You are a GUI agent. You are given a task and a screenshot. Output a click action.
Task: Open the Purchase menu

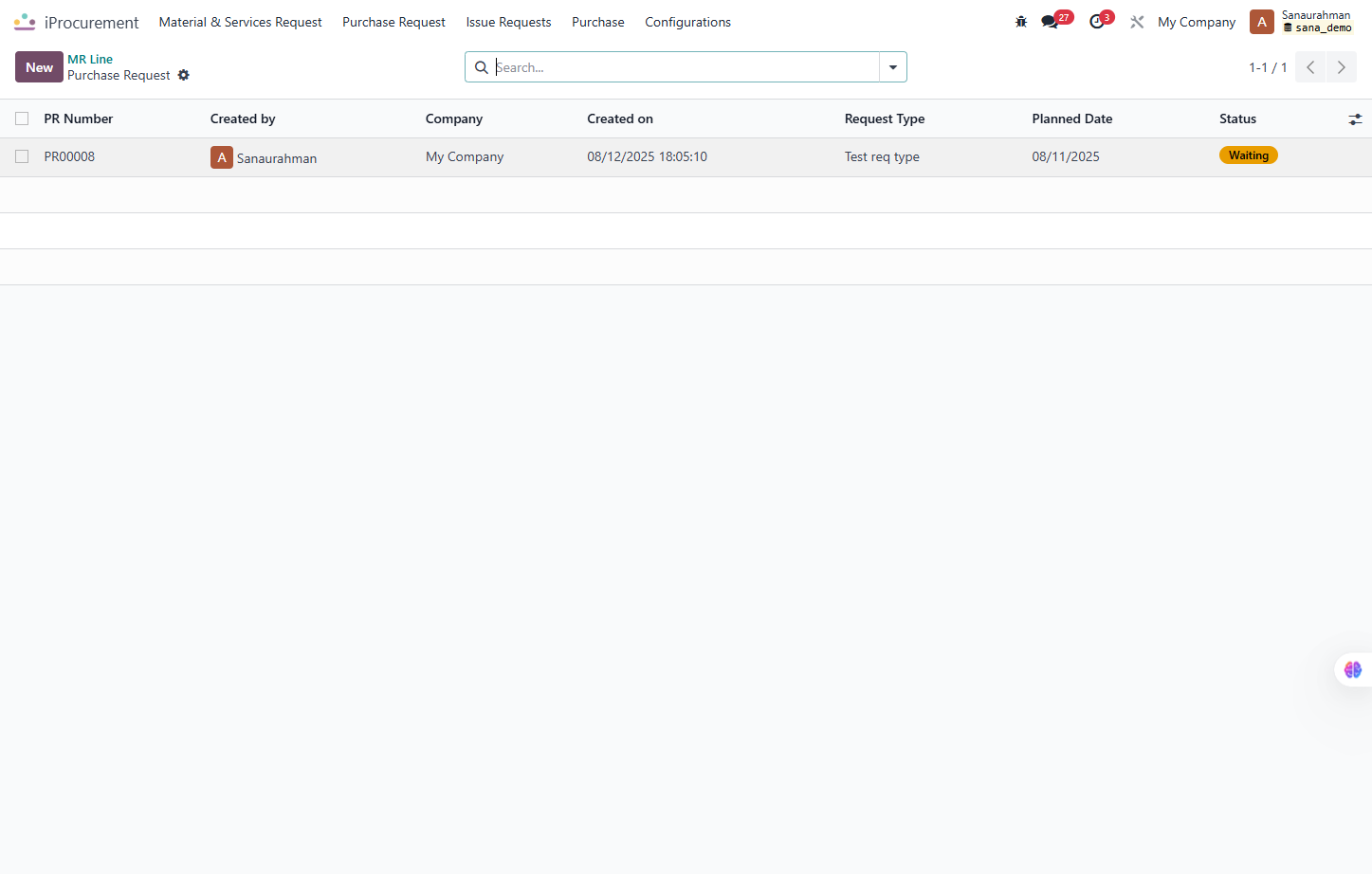coord(598,22)
